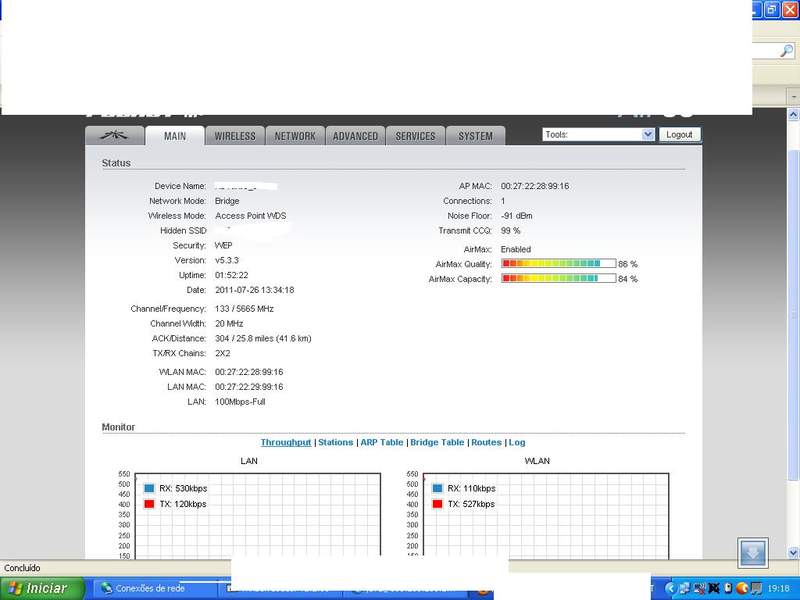800x600 pixels.
Task: Open the Ubiquiti logo tab
Action: [115, 136]
